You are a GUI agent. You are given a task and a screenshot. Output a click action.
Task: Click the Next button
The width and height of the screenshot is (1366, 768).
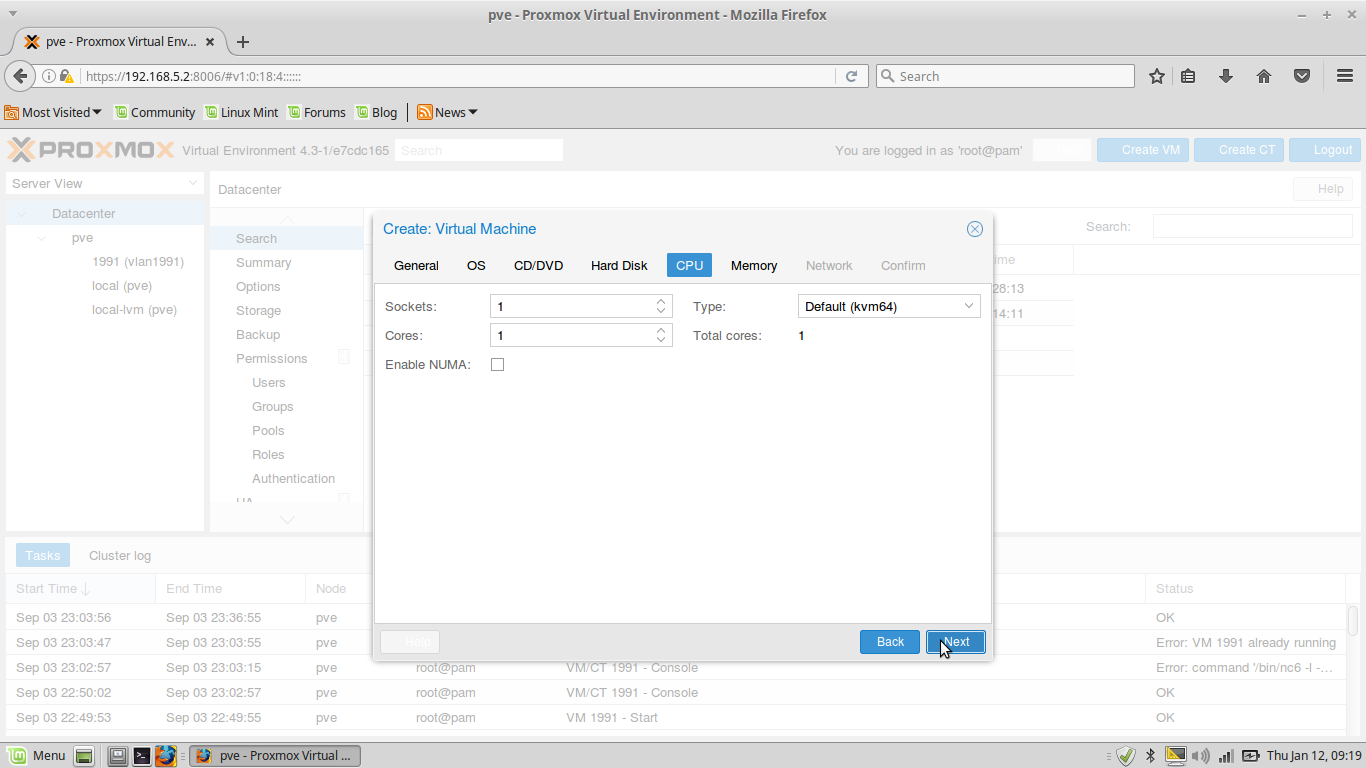(956, 642)
